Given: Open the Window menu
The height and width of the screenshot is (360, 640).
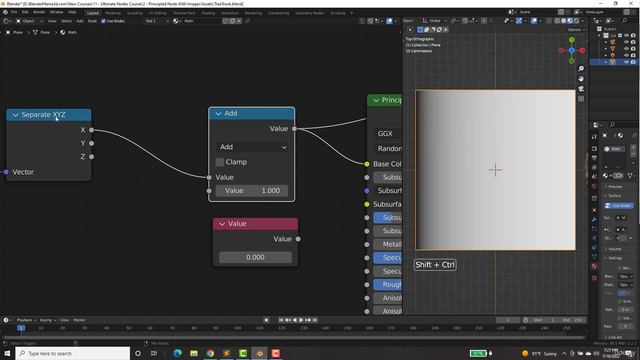Looking at the screenshot, I should coord(56,12).
